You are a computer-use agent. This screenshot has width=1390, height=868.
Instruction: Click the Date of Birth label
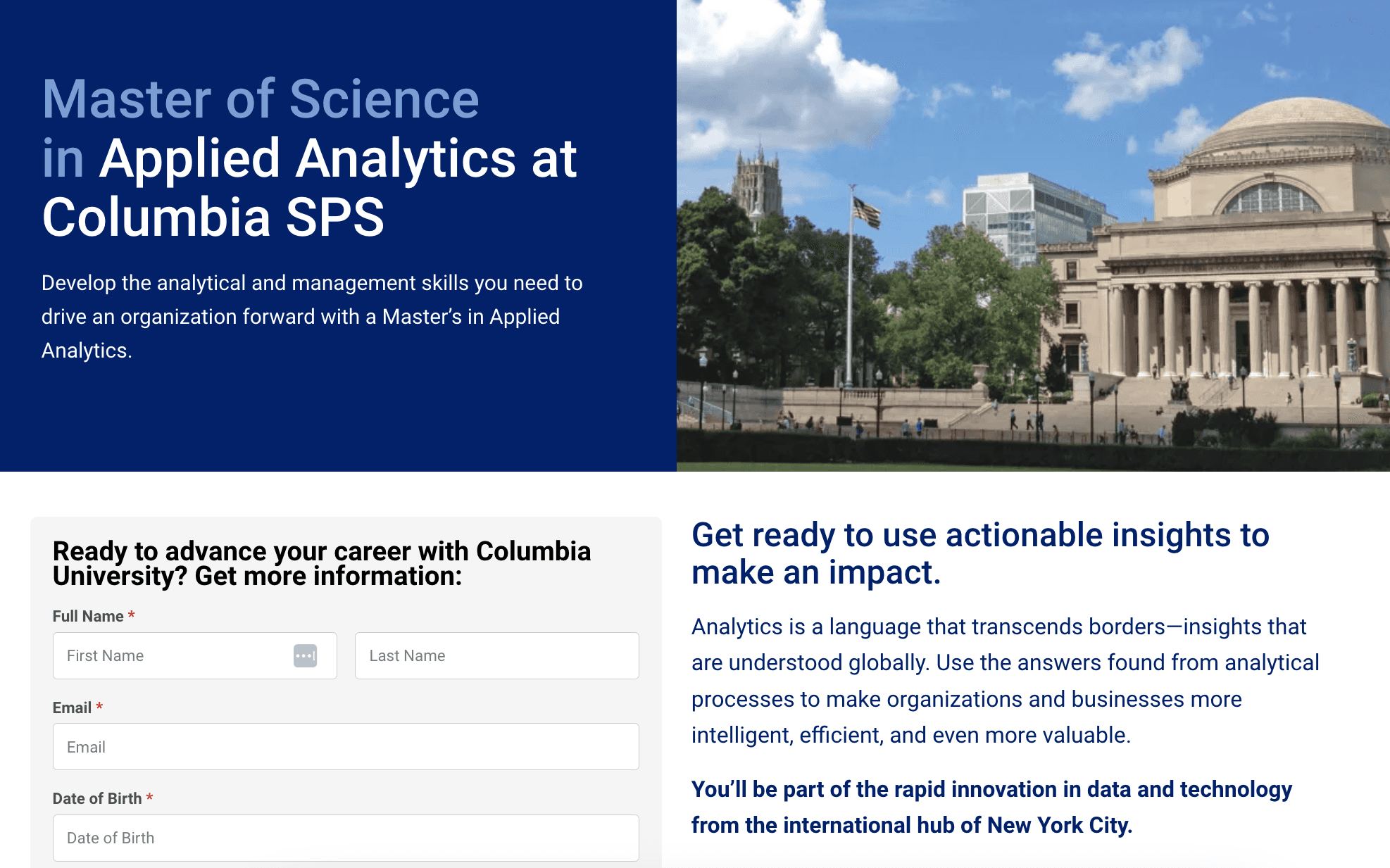pos(97,798)
